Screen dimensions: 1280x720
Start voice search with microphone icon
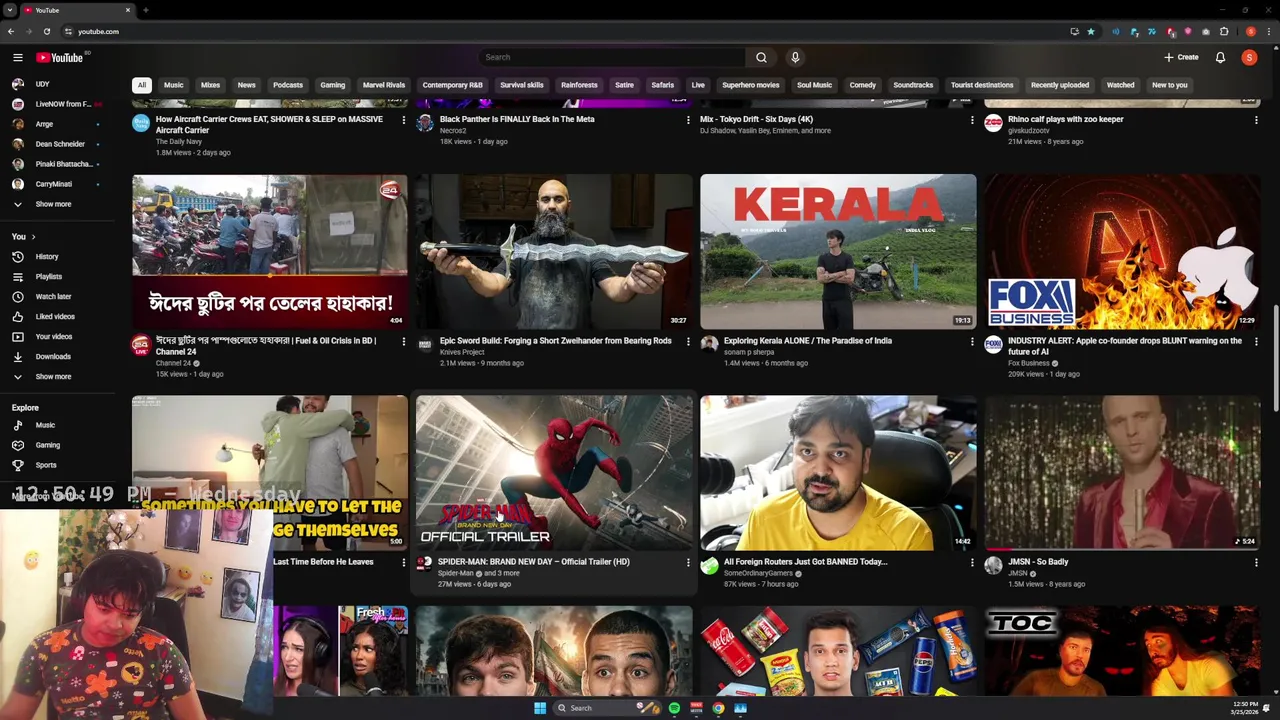click(795, 57)
